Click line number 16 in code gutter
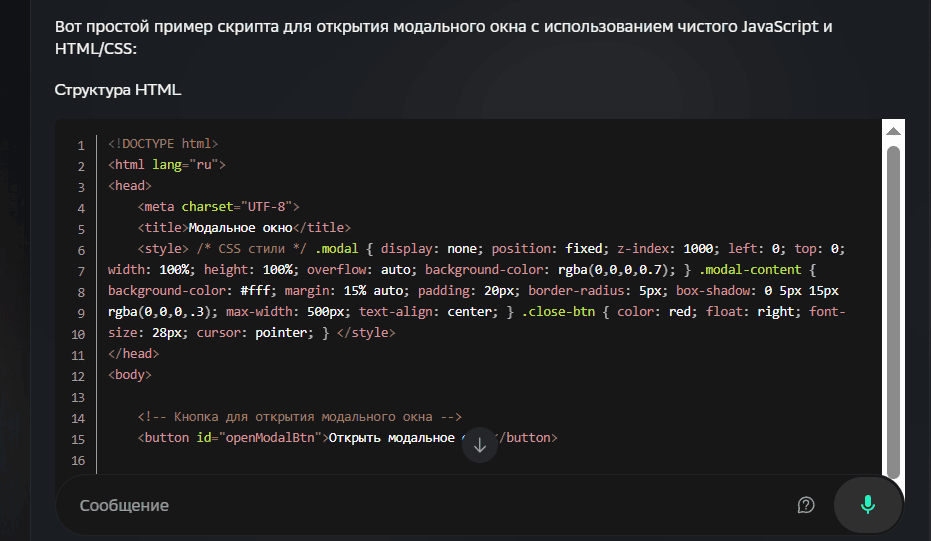 pyautogui.click(x=78, y=460)
